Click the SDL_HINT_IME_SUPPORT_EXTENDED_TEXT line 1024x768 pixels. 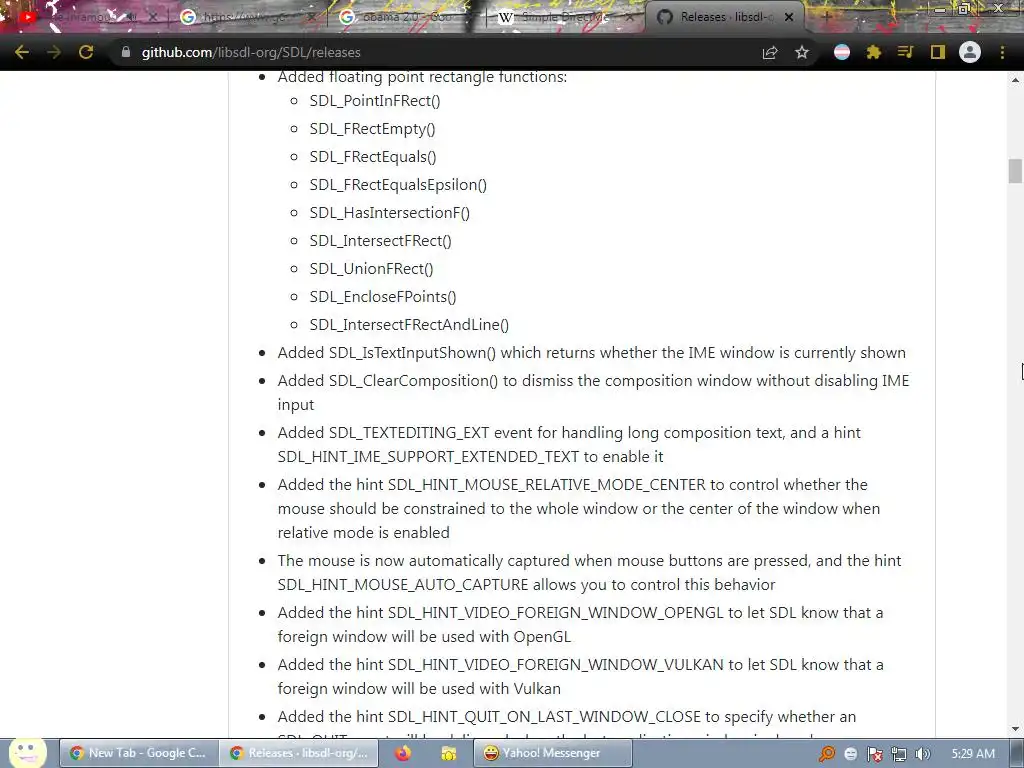470,456
